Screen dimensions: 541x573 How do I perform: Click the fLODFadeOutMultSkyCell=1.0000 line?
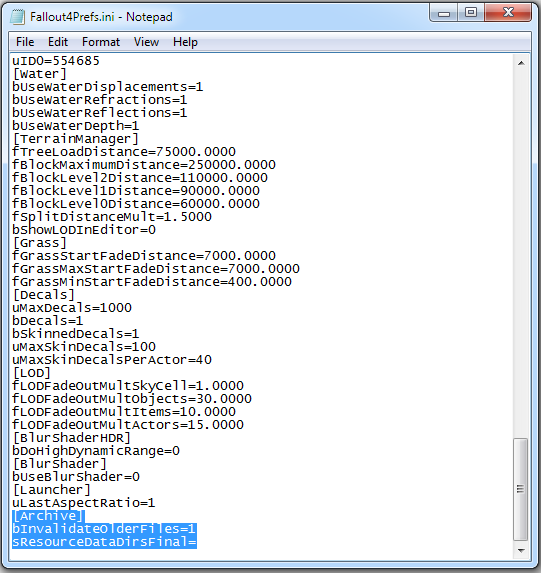(128, 386)
